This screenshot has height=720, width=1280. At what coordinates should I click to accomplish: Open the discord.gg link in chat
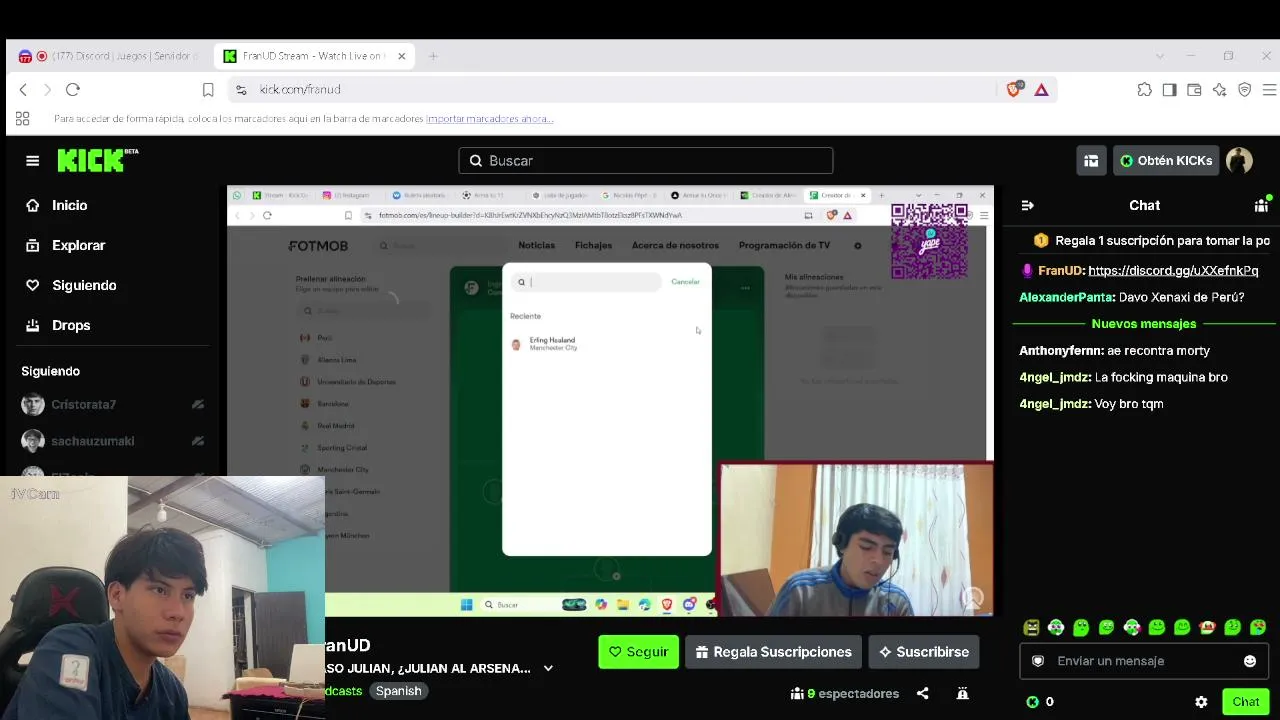[x=1173, y=271]
